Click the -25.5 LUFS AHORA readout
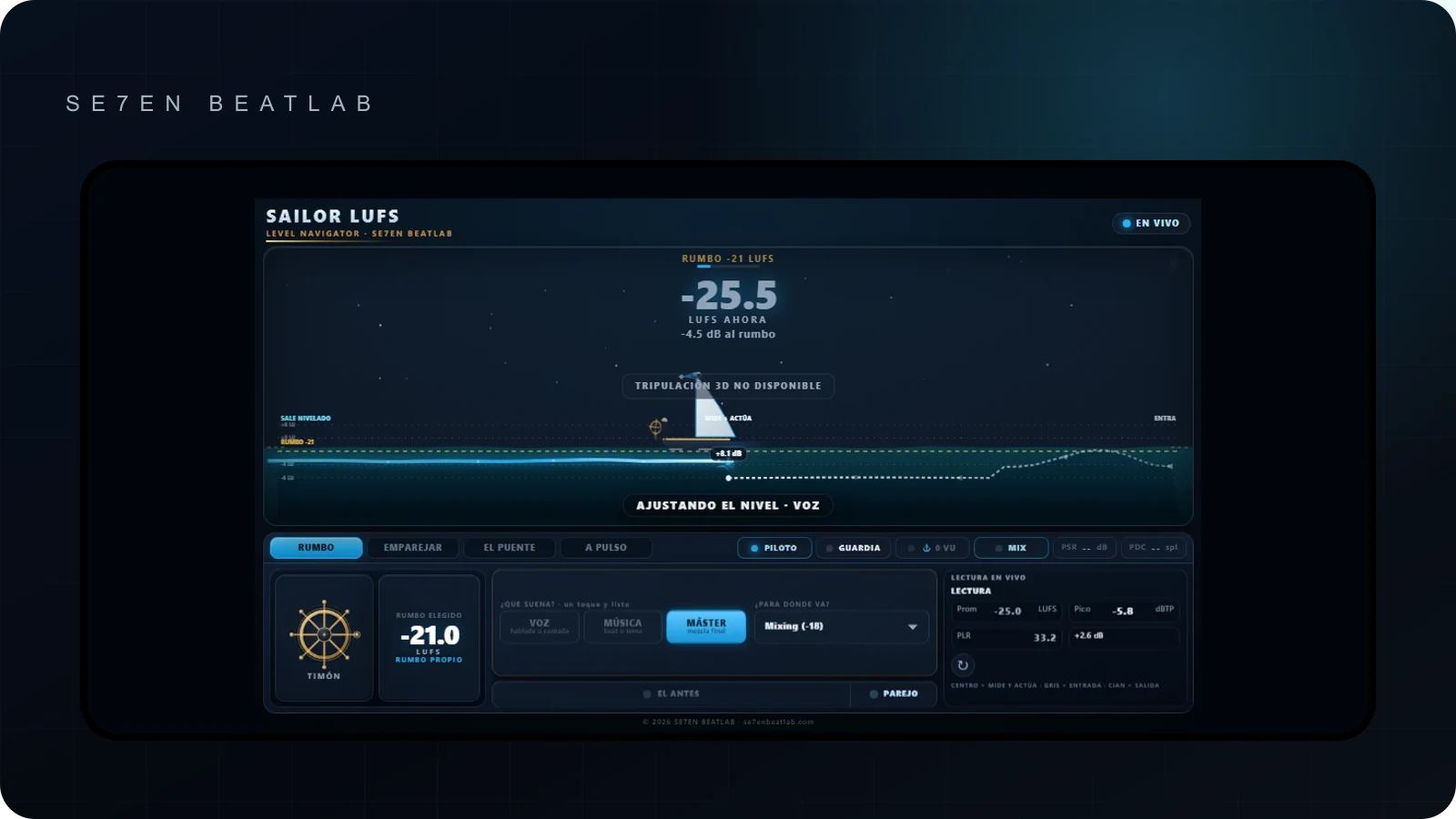 [x=728, y=301]
